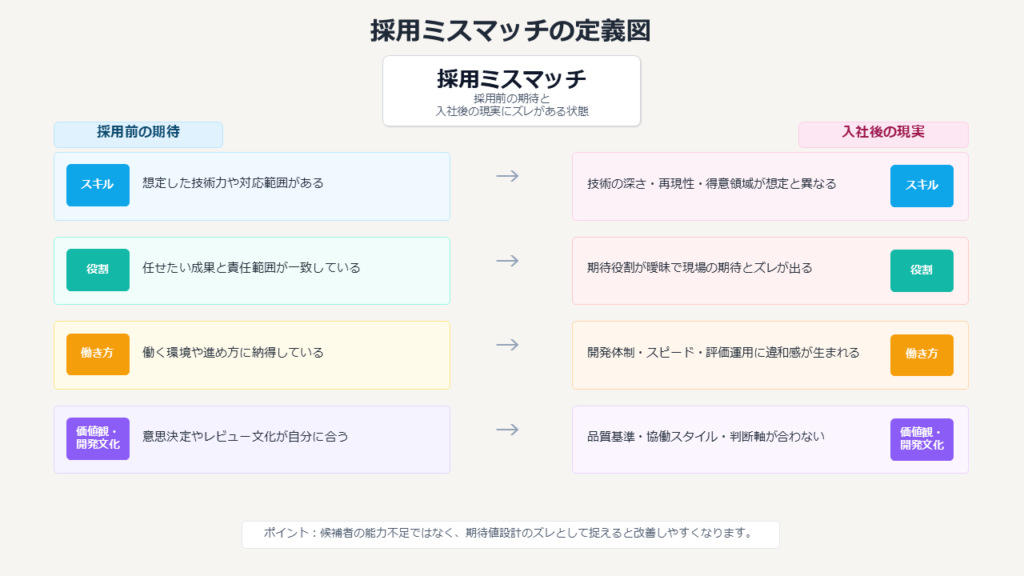Click the arrow in the 働き方 row
1024x576 pixels.
point(508,345)
